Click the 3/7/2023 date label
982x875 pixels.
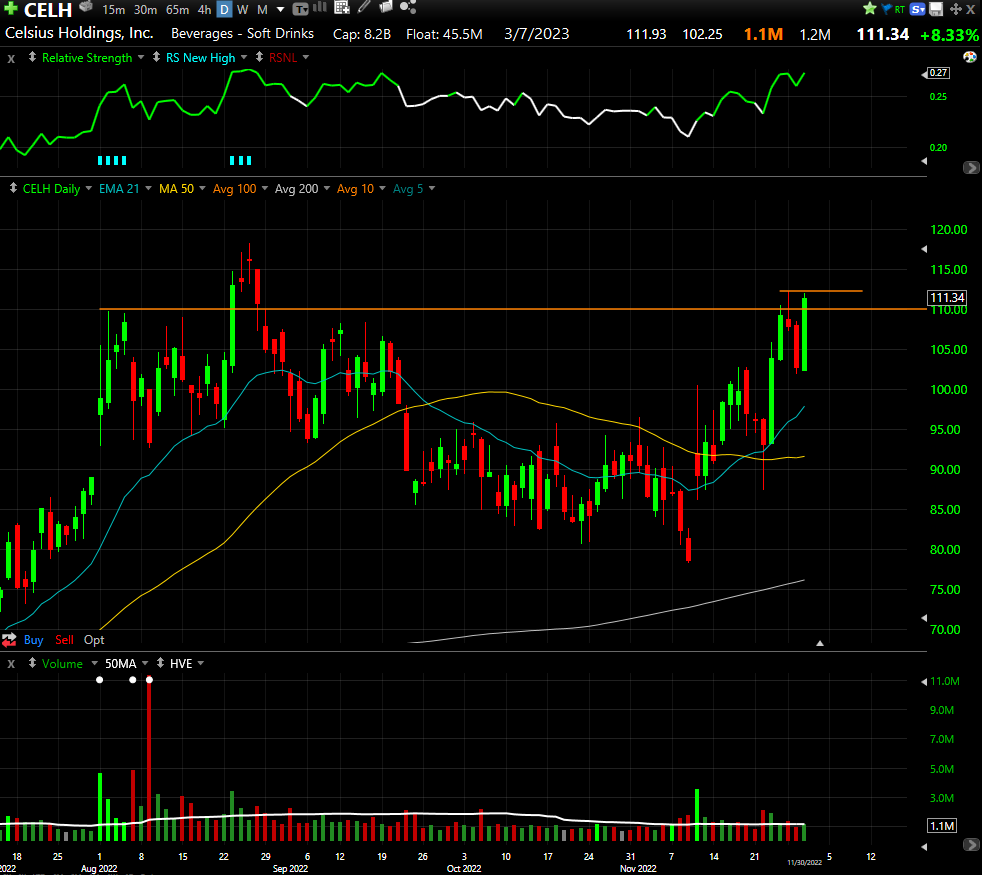coord(537,34)
